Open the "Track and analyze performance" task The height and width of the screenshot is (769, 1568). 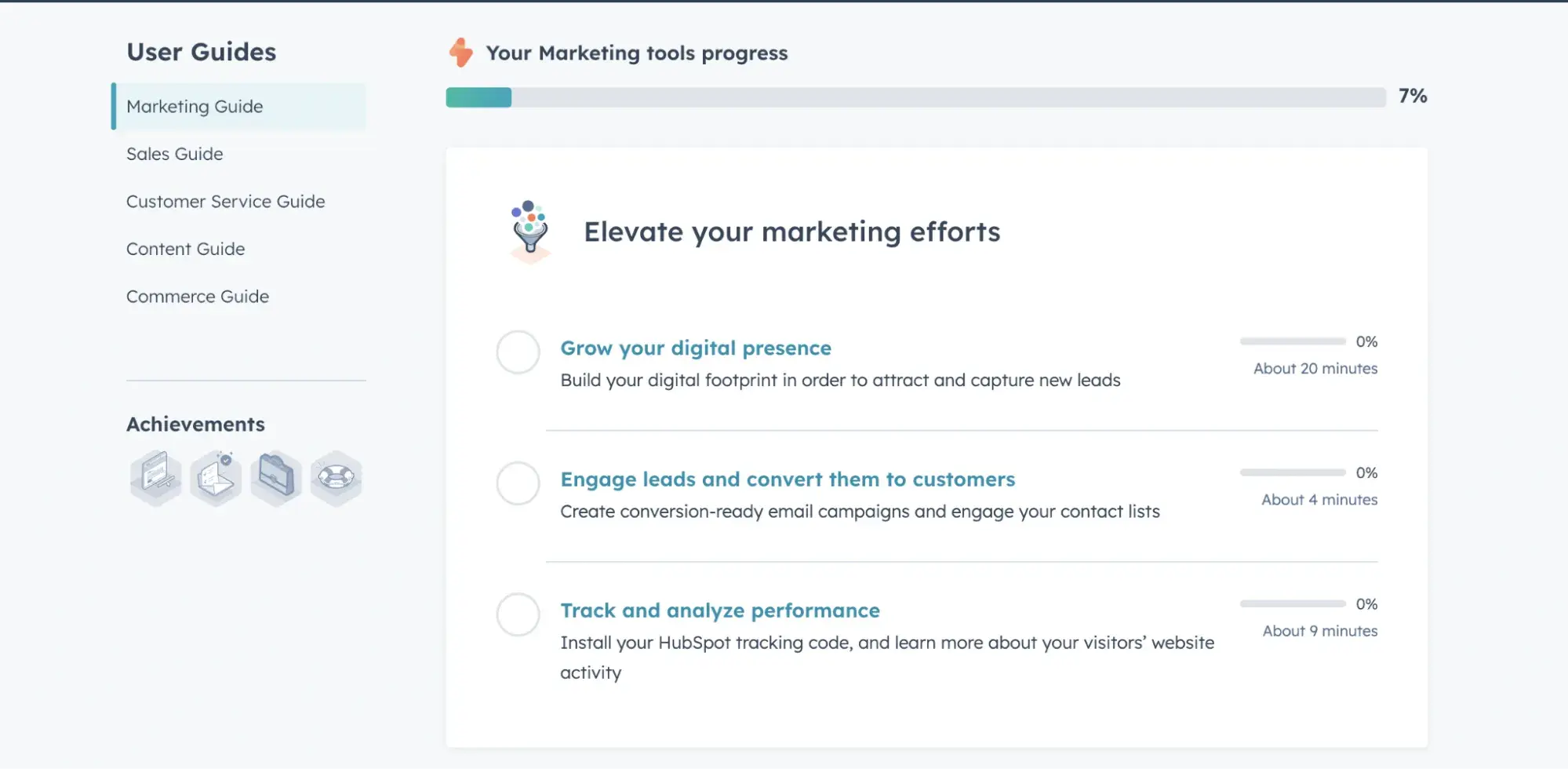click(719, 610)
